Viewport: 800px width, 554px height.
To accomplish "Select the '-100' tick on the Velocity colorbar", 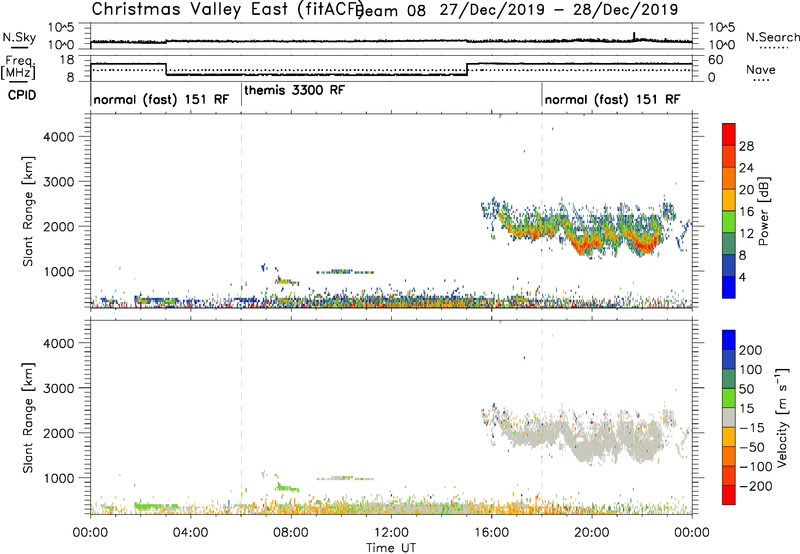I will pos(756,467).
